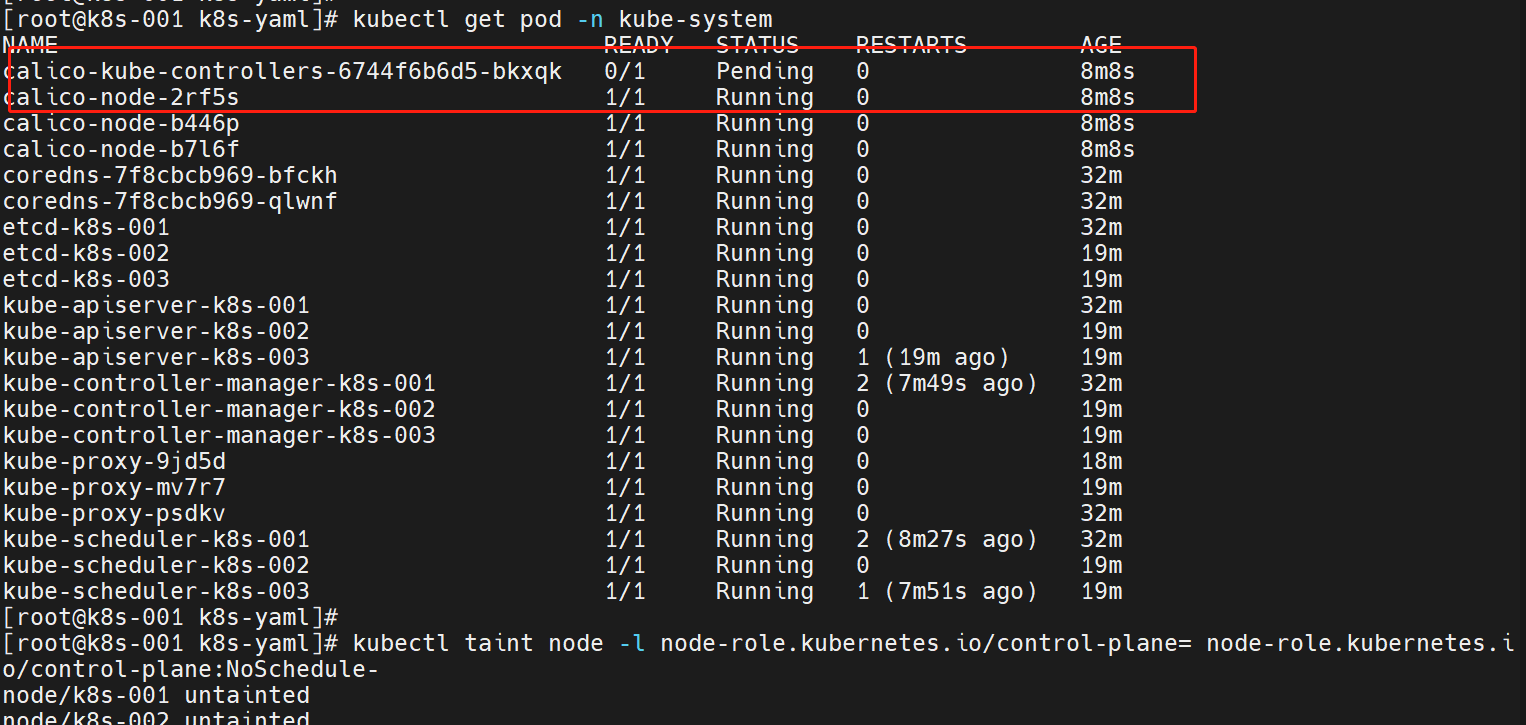Click the "o/control-plane:NoSchedule-" wrapped line
Screen dimensions: 1526x725
coord(191,669)
